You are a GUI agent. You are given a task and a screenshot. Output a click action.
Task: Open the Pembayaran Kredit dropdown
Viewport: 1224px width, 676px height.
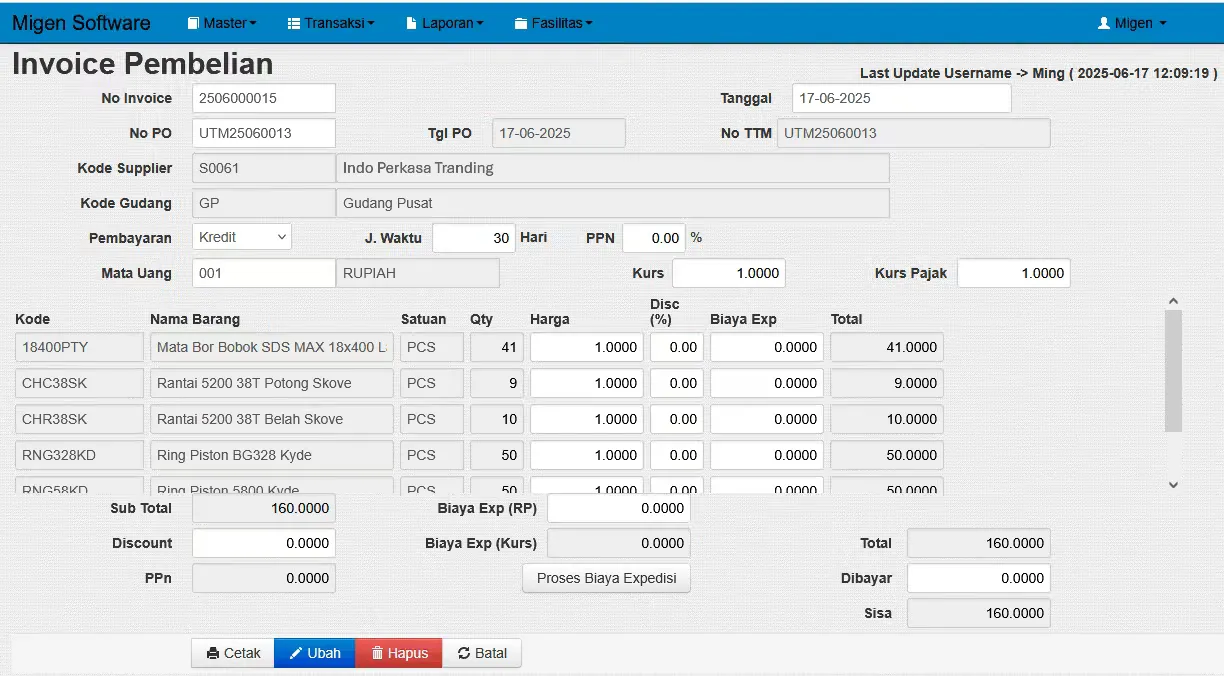click(x=242, y=237)
